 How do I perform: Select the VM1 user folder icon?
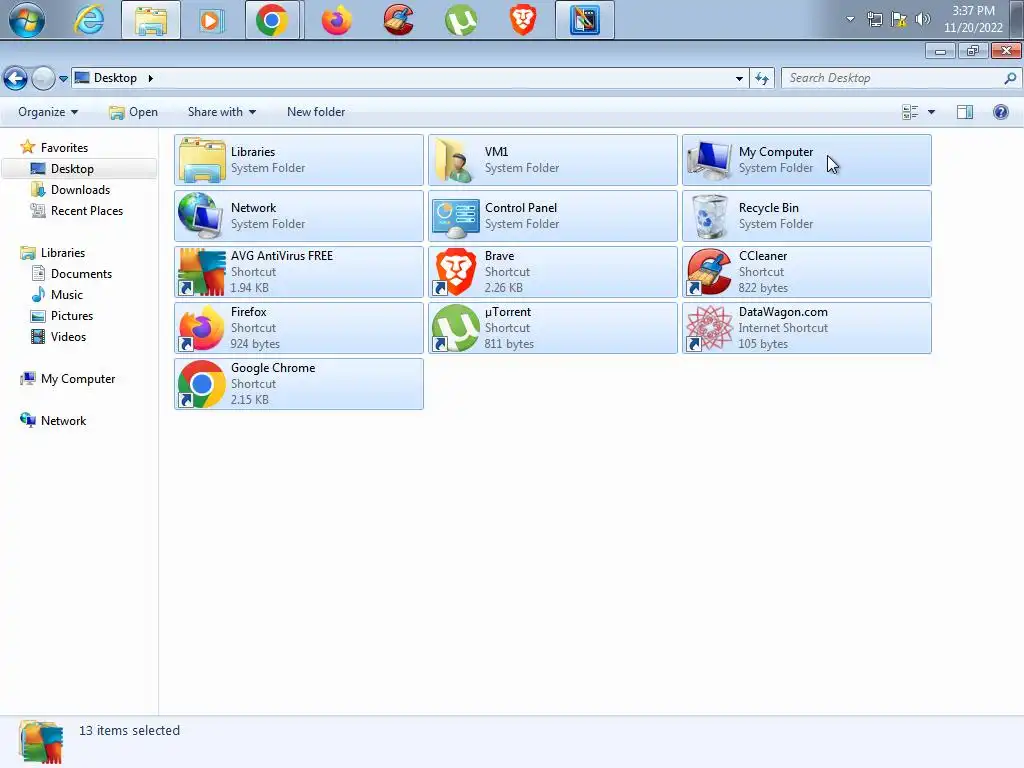point(455,160)
